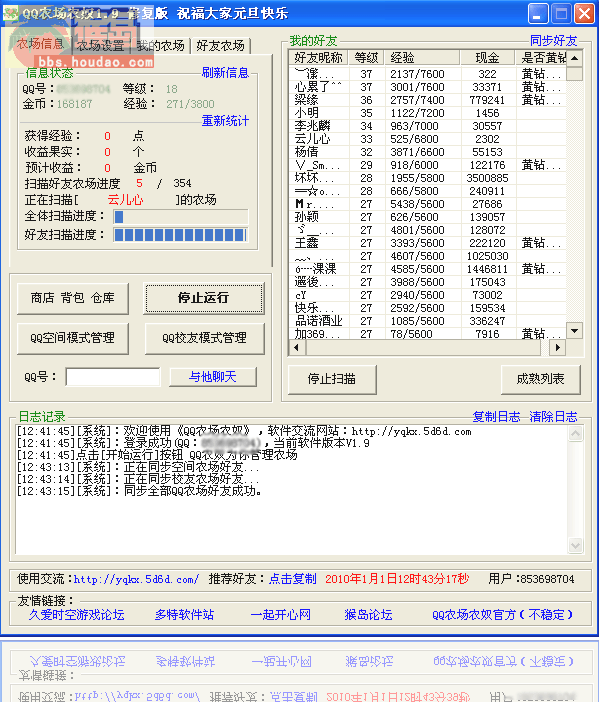
Task: Click the 停止运行 button
Action: [x=204, y=298]
